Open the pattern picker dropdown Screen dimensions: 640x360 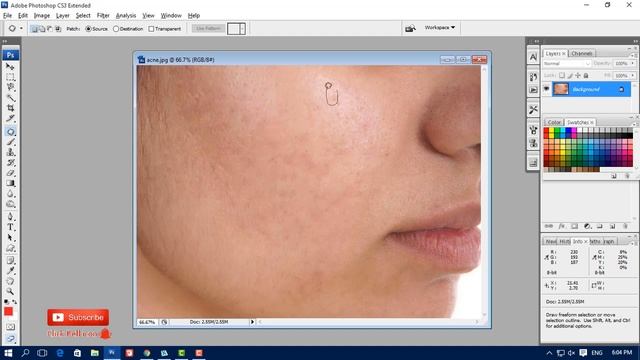click(242, 29)
